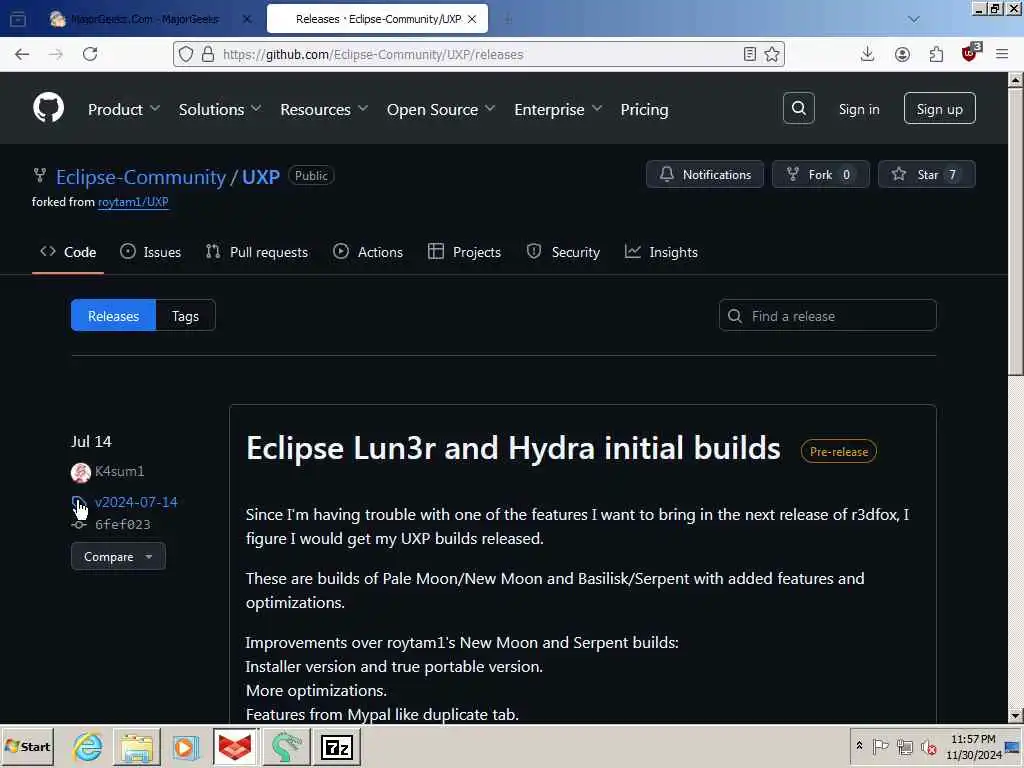
Task: Click the Sign in link
Action: 859,109
